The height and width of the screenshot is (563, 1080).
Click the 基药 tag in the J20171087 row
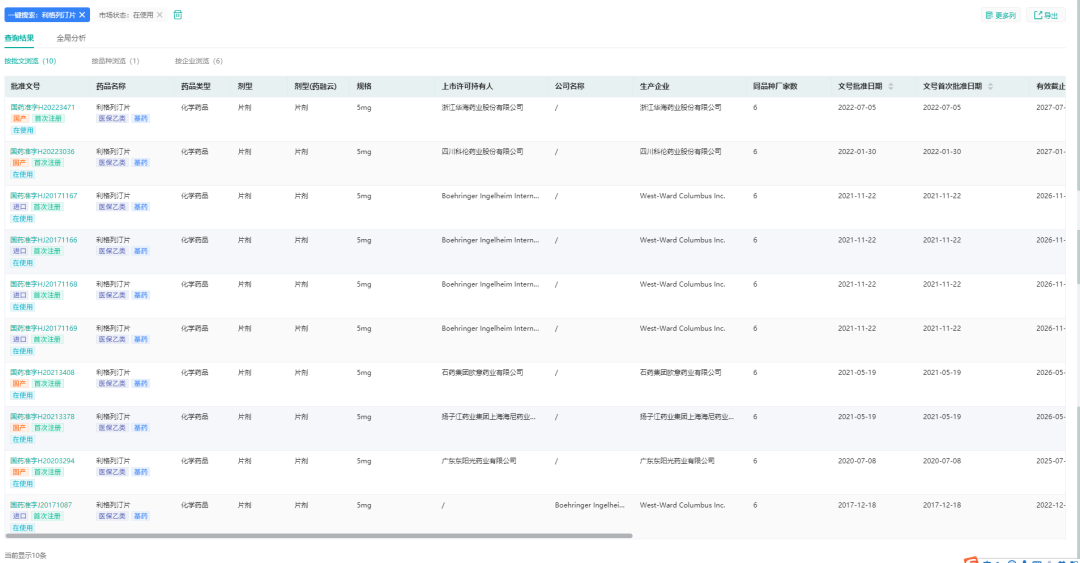(141, 516)
